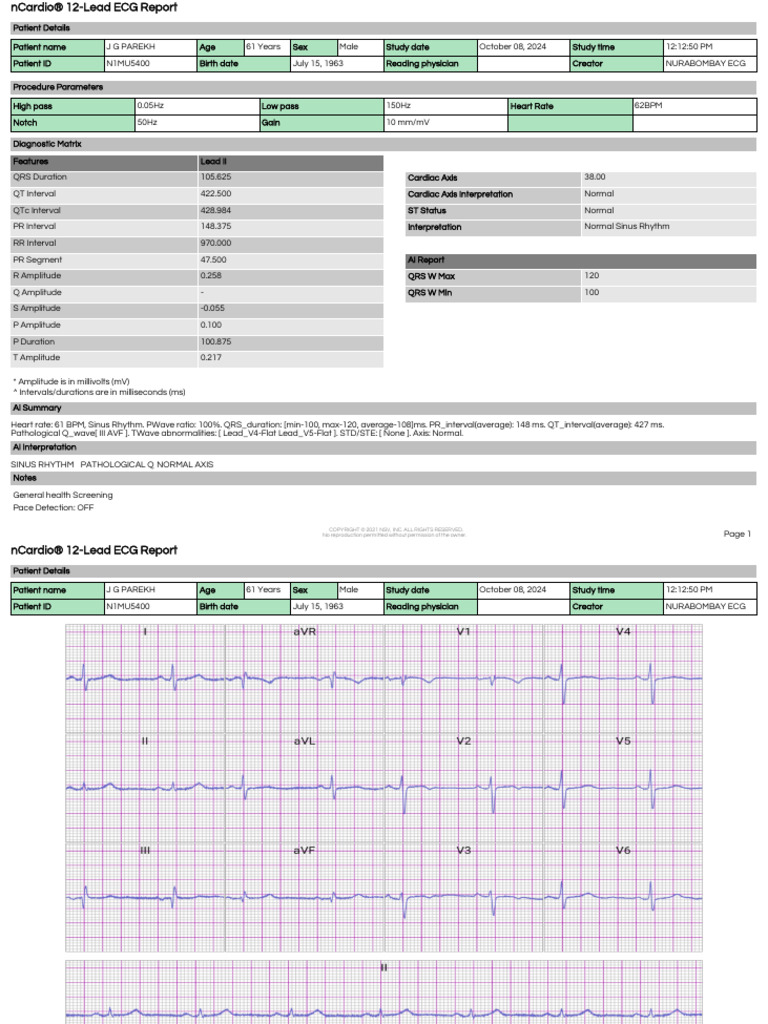The image size is (768, 1024).
Task: Click the SINUS RHYTHM interpretation text
Action: pyautogui.click(x=42, y=464)
